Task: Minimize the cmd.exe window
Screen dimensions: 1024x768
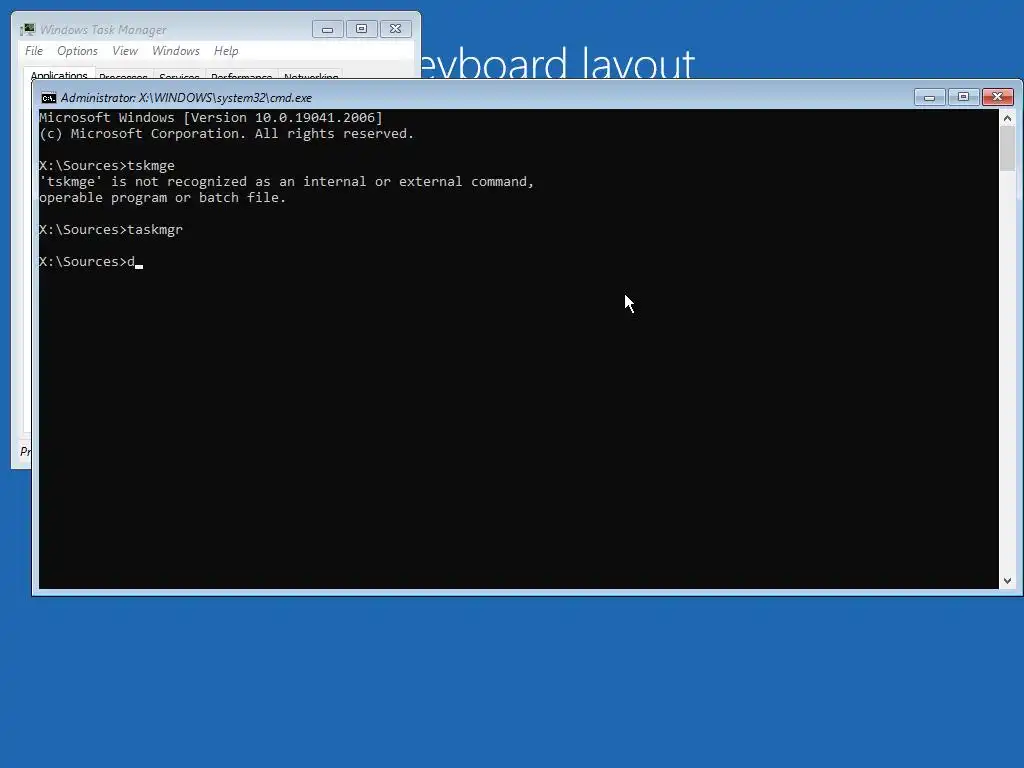Action: point(929,97)
